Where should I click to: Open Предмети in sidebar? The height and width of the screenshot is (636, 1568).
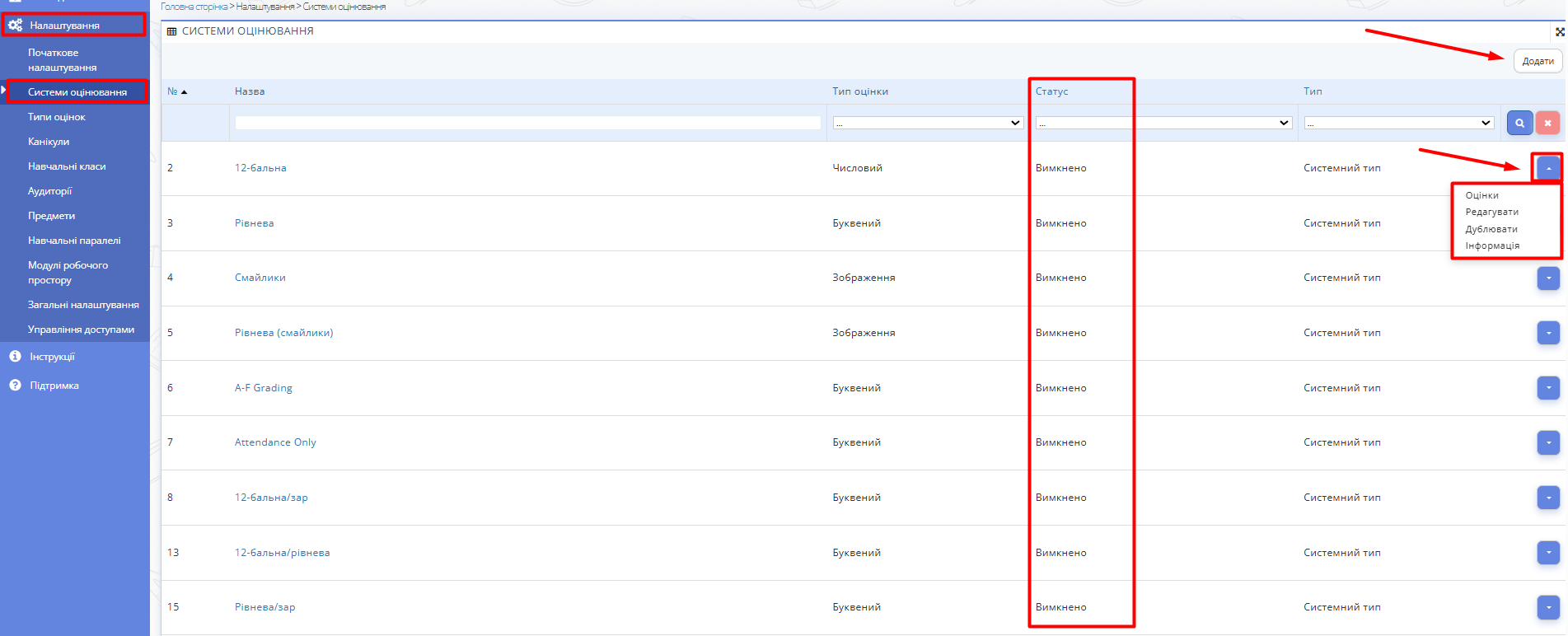[51, 216]
